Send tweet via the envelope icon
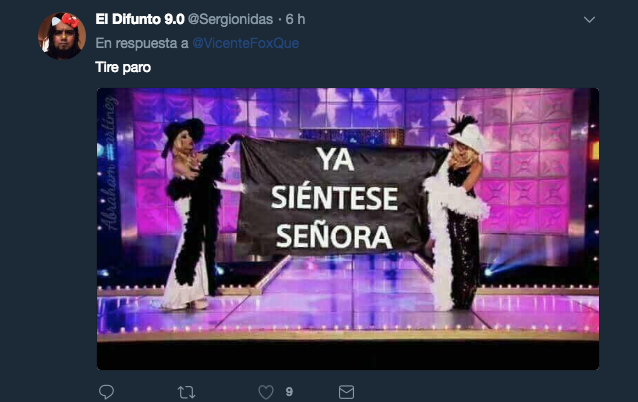 click(x=346, y=392)
